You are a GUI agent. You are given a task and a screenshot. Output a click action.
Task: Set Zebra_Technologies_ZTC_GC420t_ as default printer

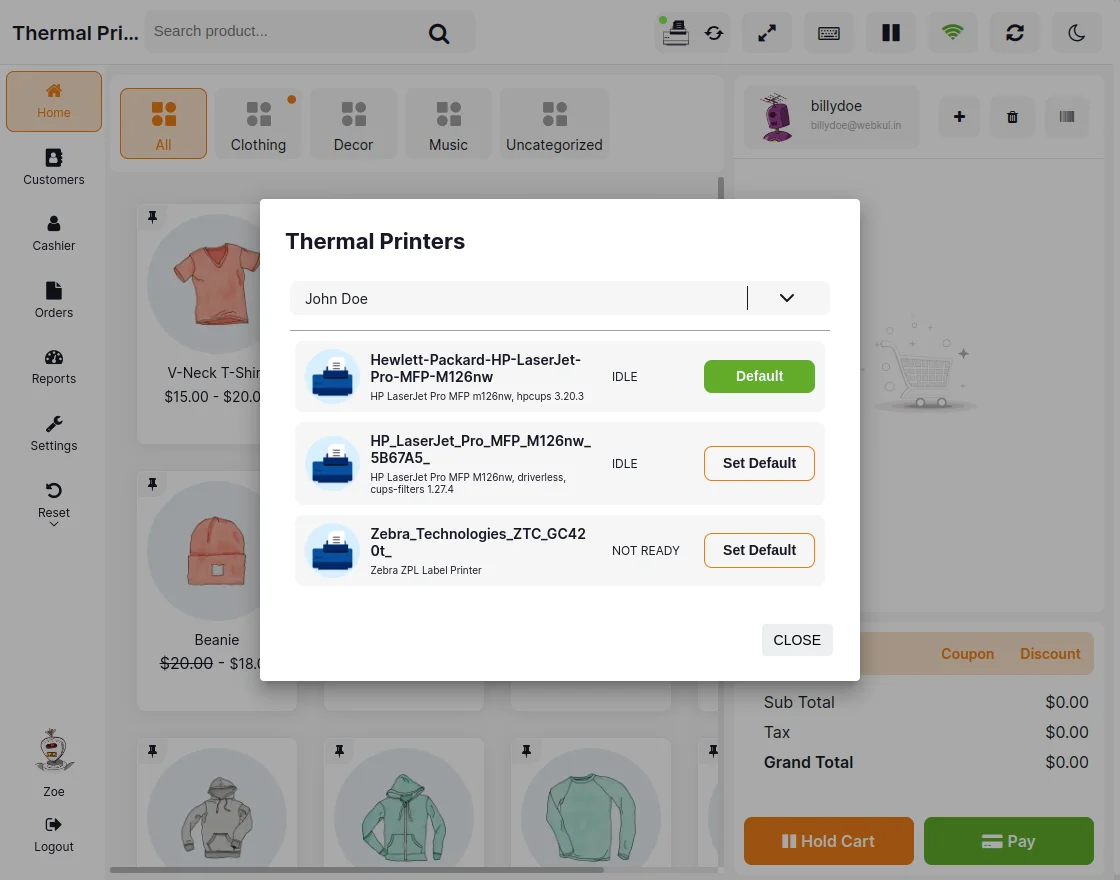pos(759,550)
